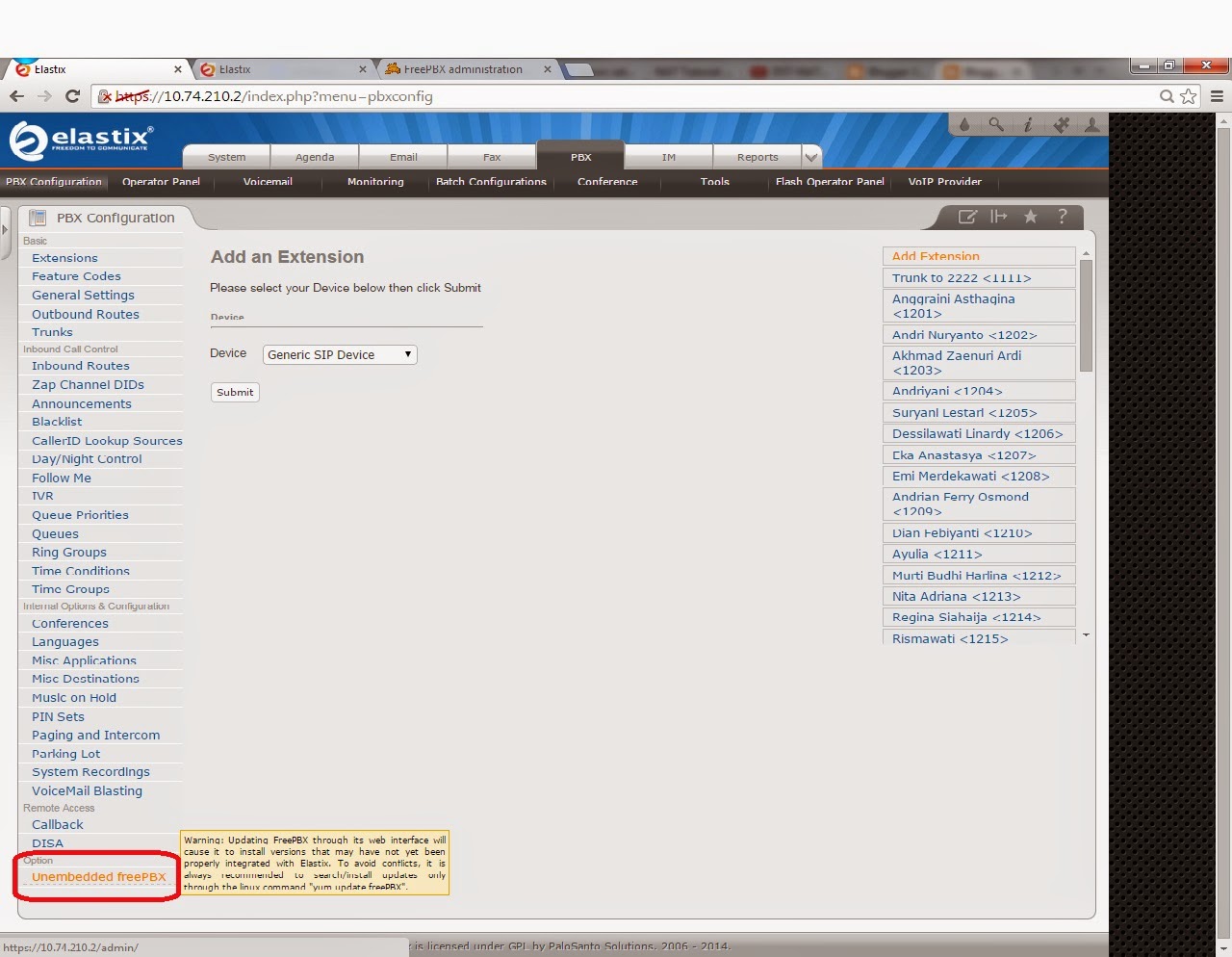Open Outbound Routes in sidebar
This screenshot has width=1232, height=957.
pyautogui.click(x=86, y=314)
